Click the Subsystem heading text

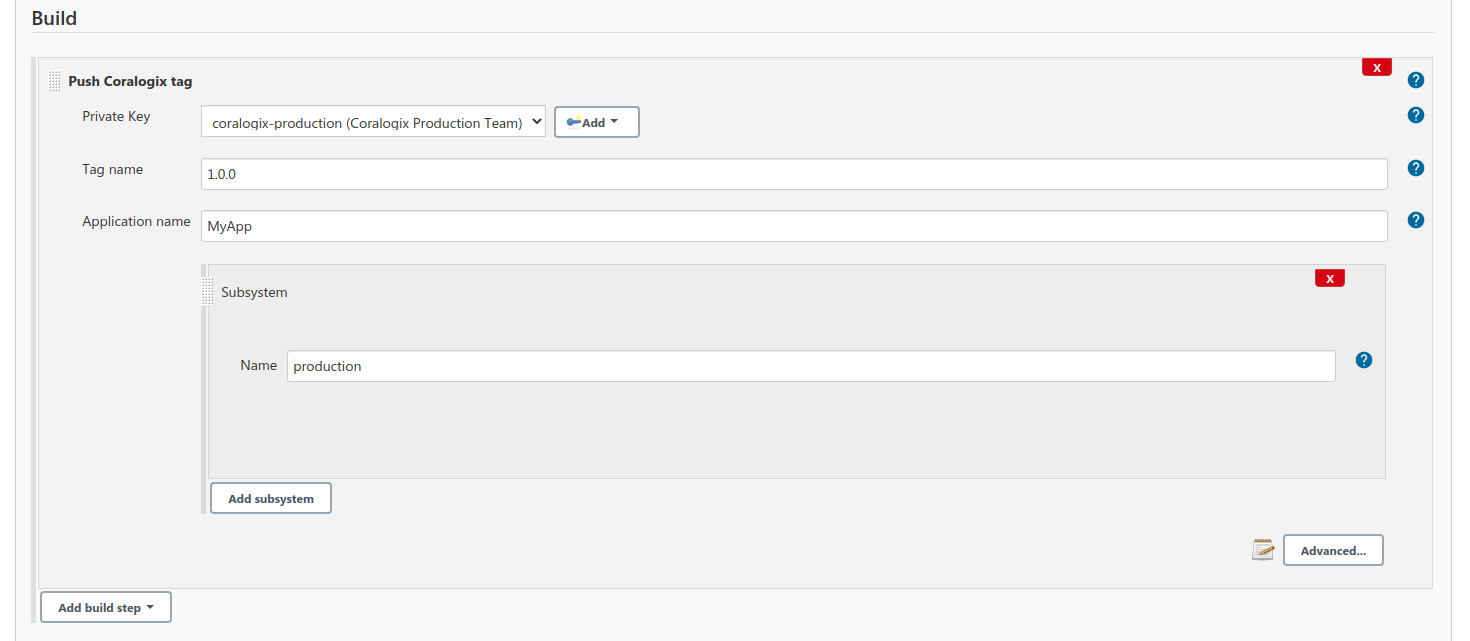pyautogui.click(x=254, y=292)
